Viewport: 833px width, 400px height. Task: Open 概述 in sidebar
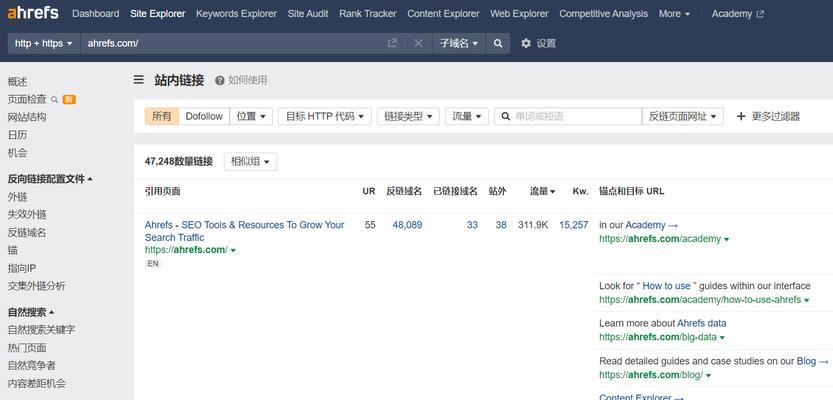tap(18, 82)
